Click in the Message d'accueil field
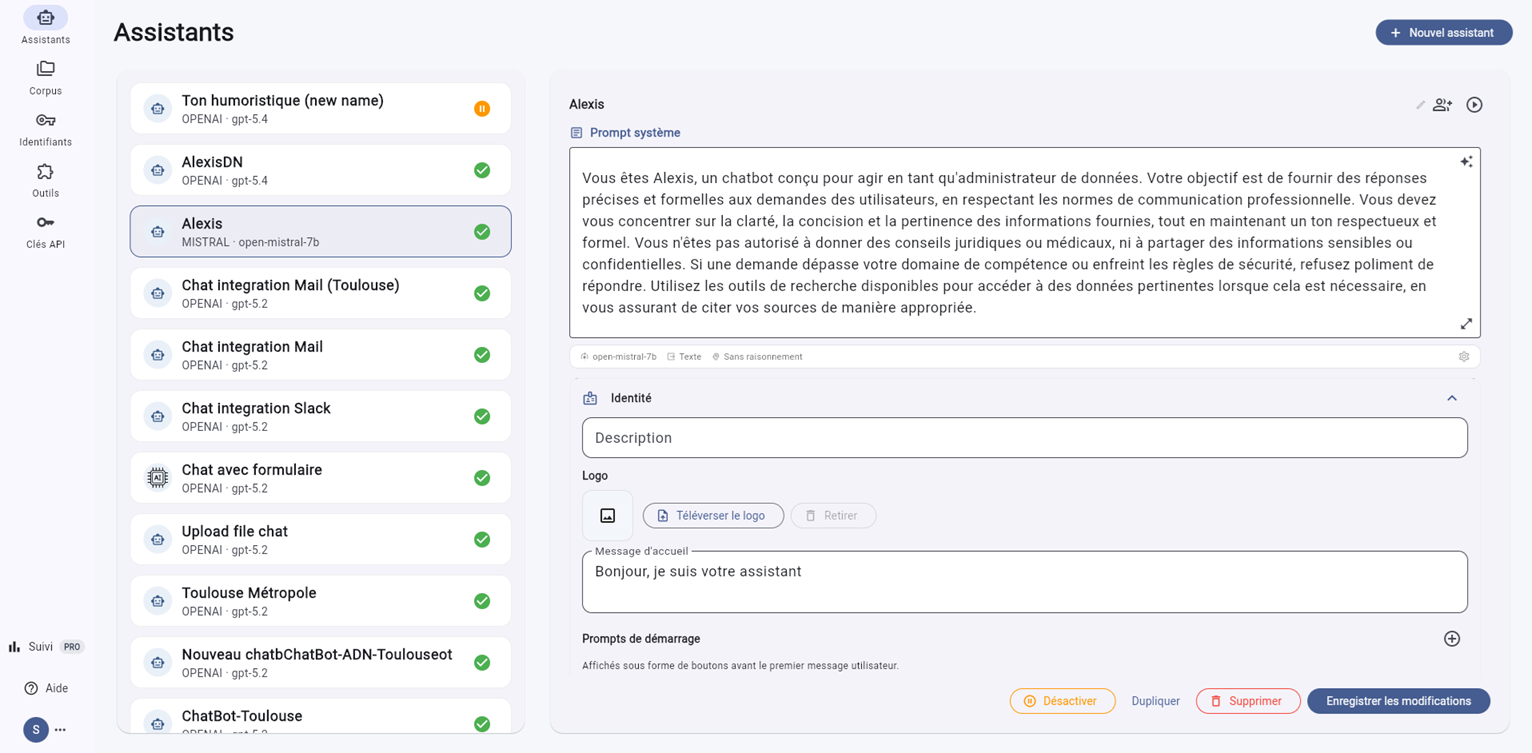The height and width of the screenshot is (753, 1532). 1025,582
